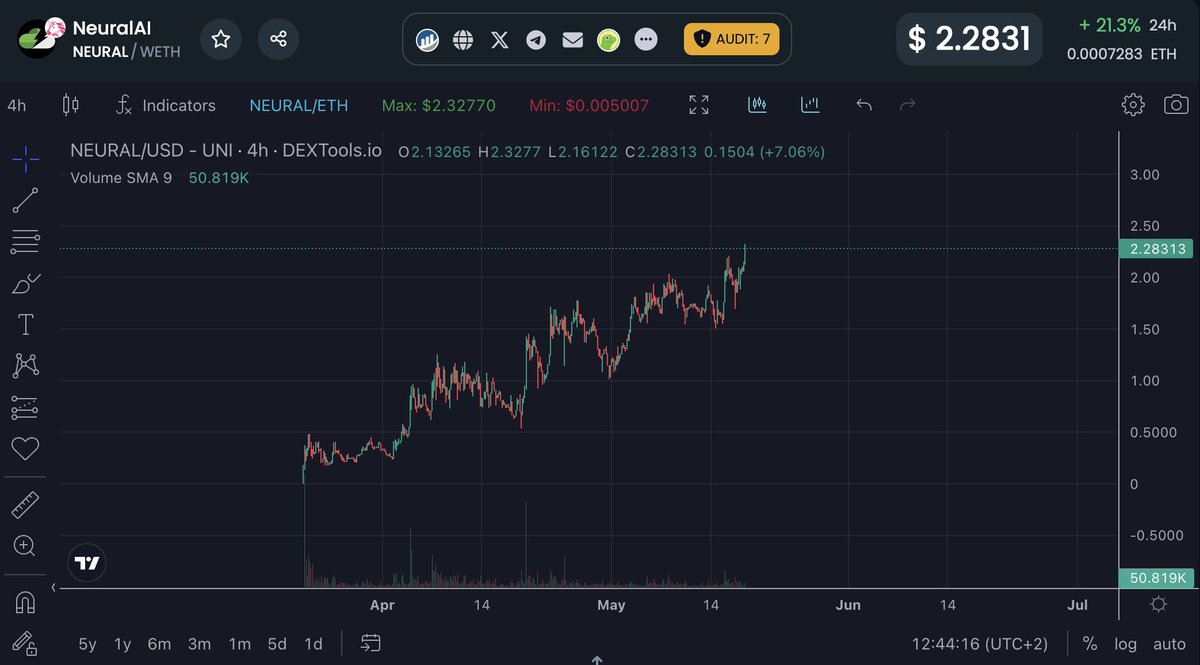This screenshot has width=1200, height=665.
Task: Select the zoom in tool
Action: (26, 546)
